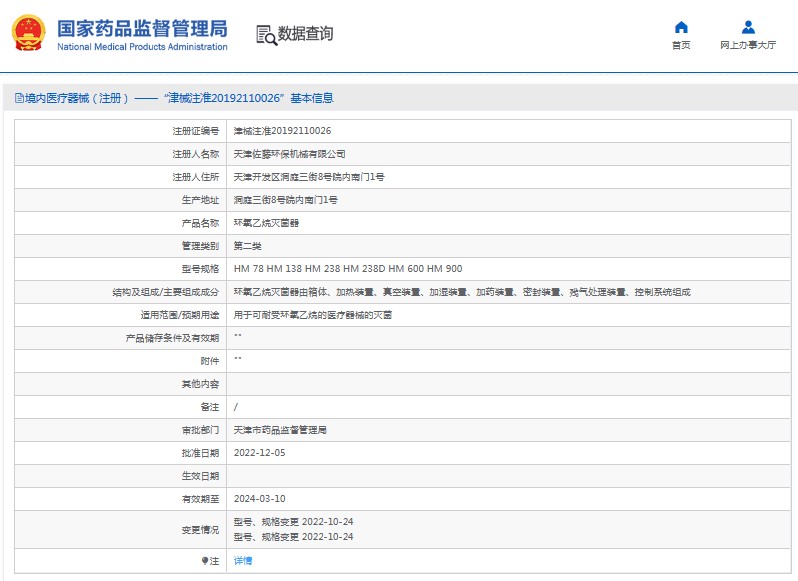Click the 首页 label
This screenshot has width=798, height=581.
coord(681,45)
